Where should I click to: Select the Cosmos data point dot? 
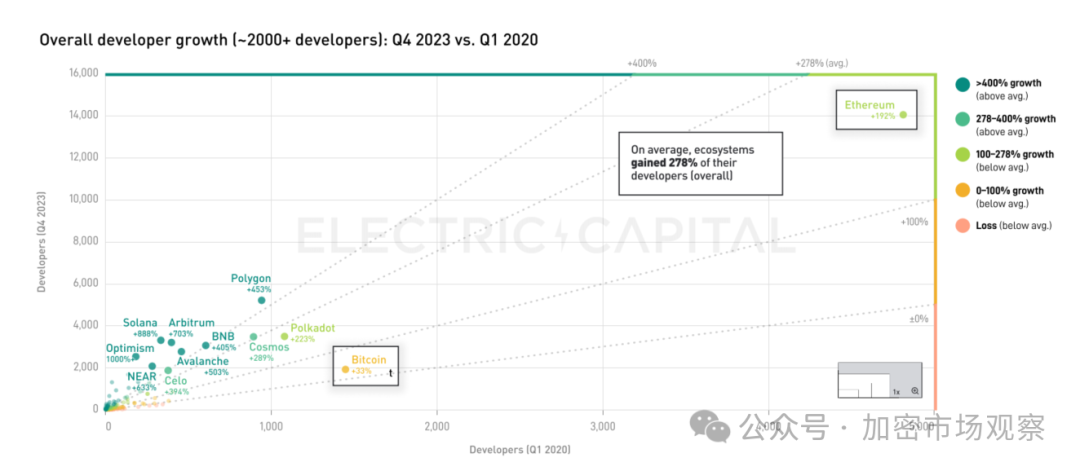coord(253,337)
